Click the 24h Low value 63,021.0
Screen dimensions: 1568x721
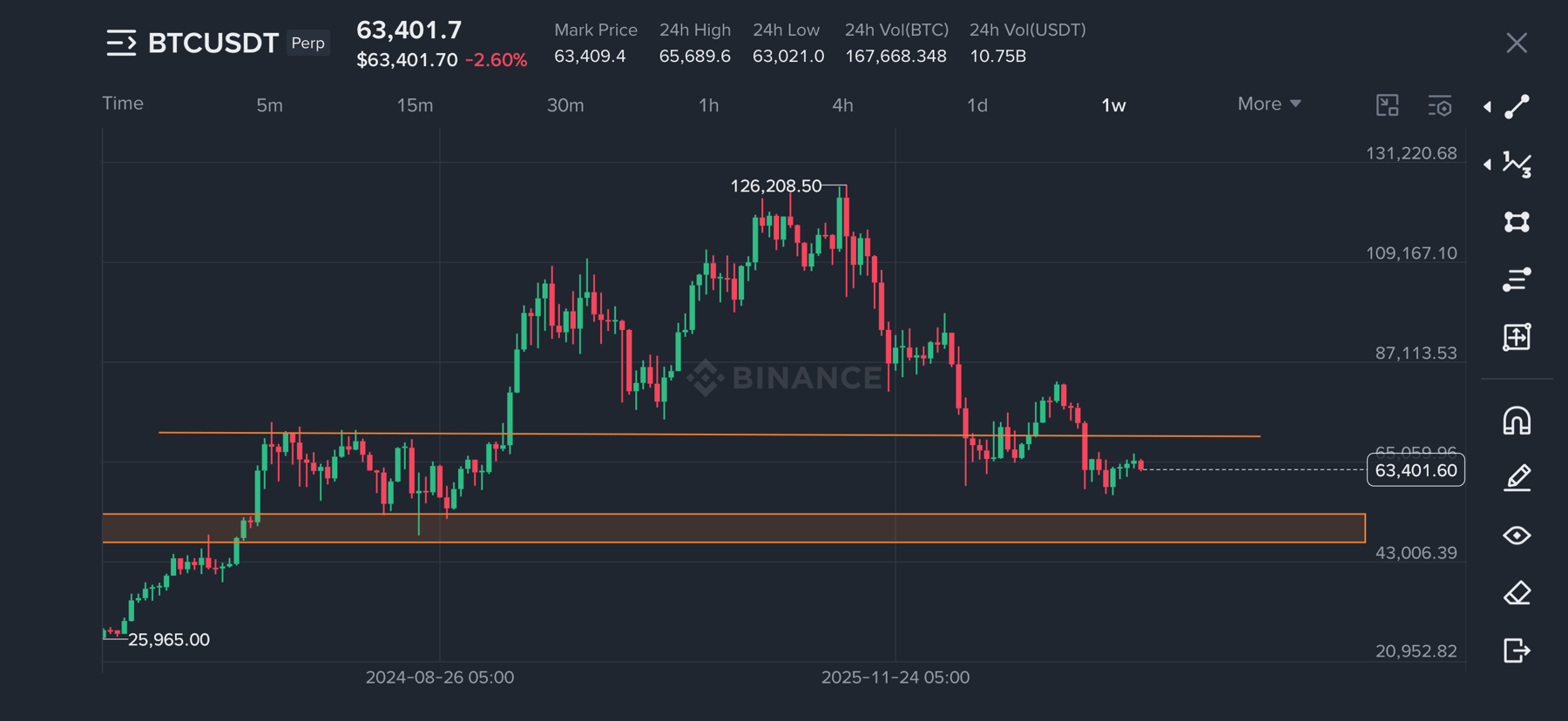788,56
